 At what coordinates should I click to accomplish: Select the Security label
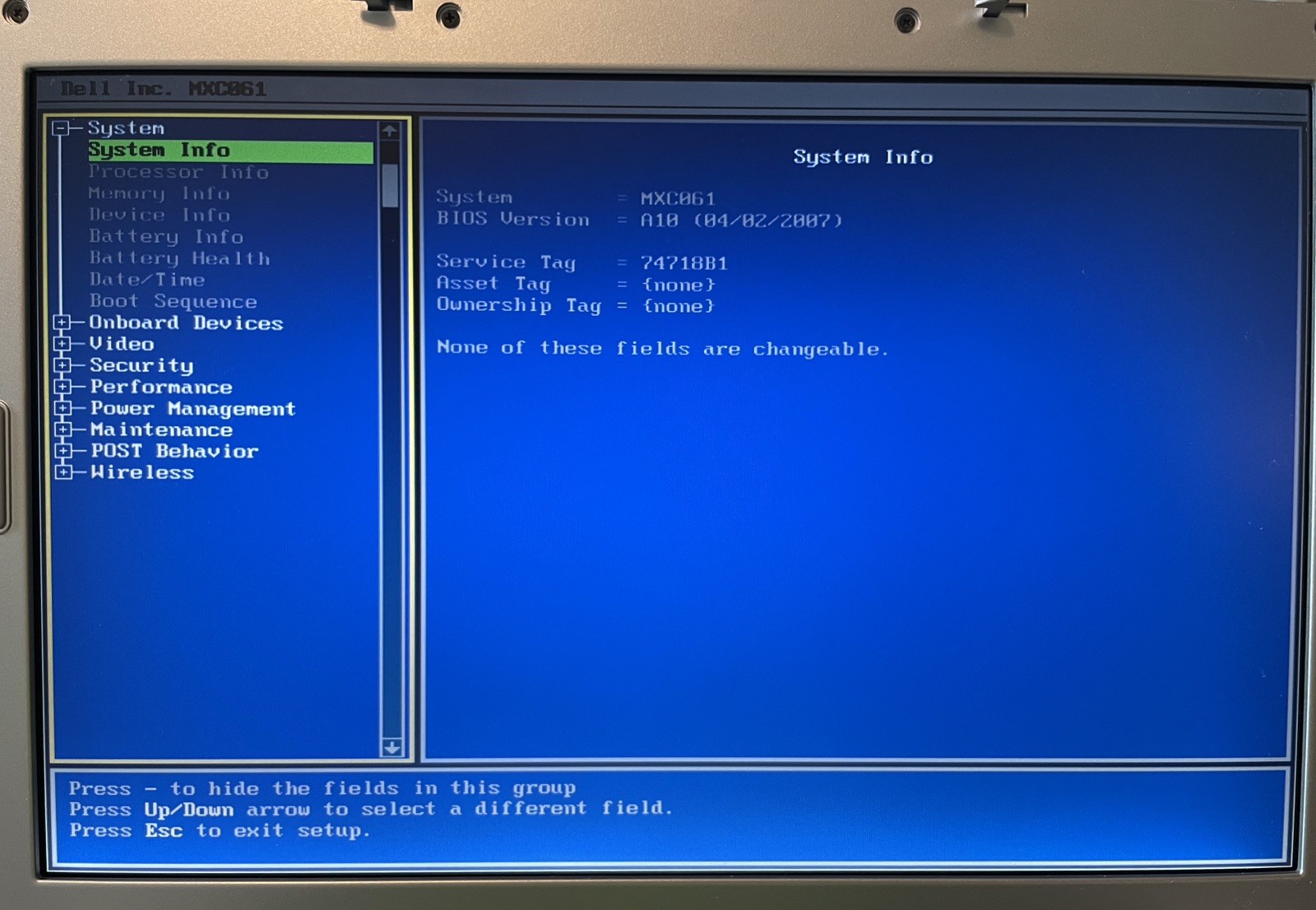(x=141, y=365)
